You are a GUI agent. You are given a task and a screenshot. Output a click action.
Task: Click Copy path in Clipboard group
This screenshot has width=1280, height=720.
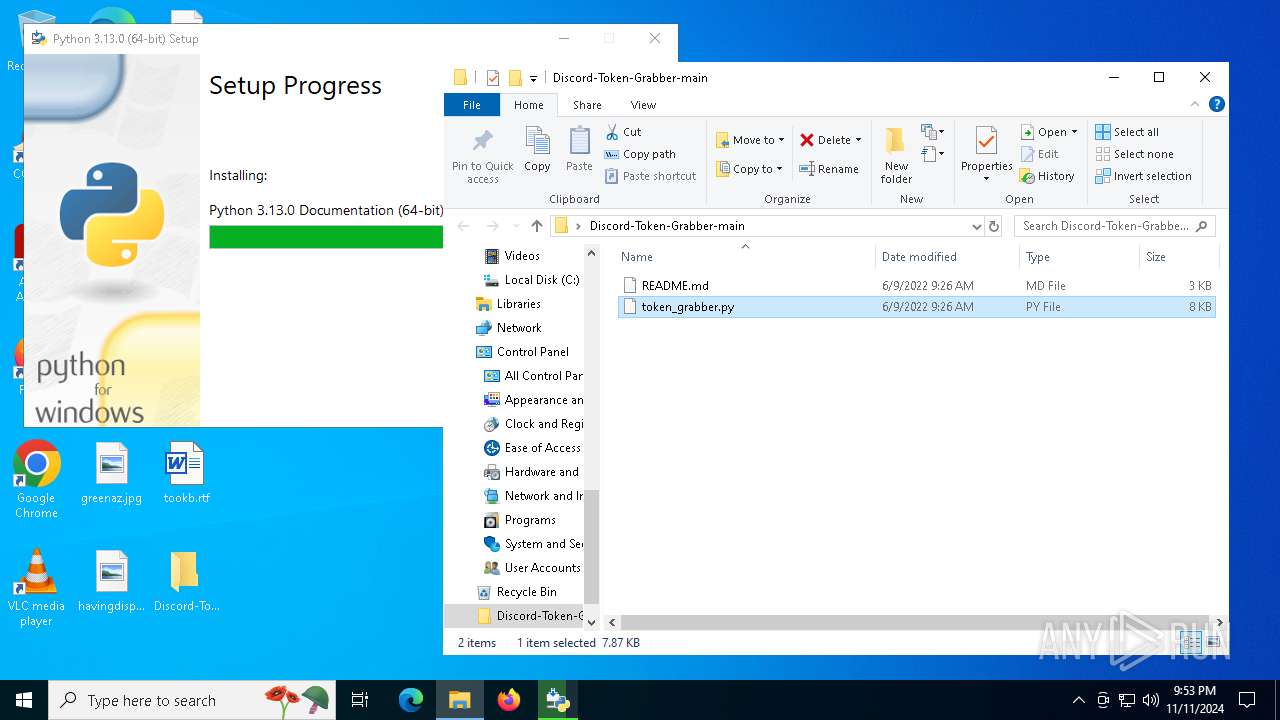640,154
